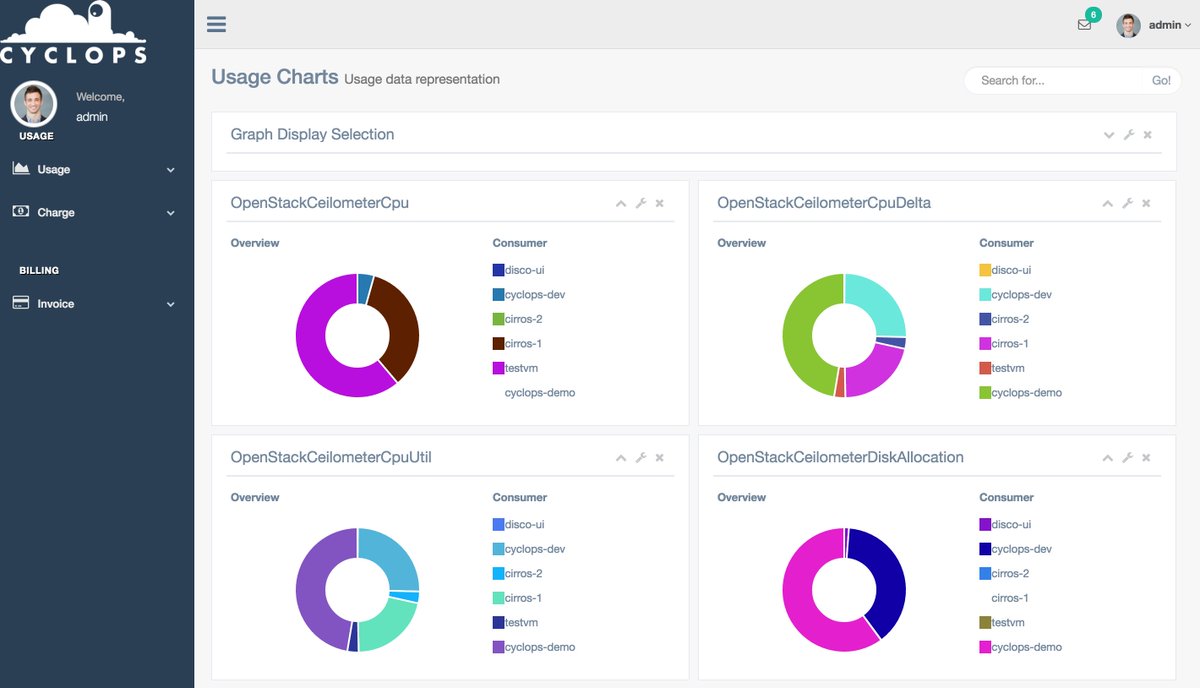Click the Cyclops logo
1200x688 pixels.
(75, 34)
